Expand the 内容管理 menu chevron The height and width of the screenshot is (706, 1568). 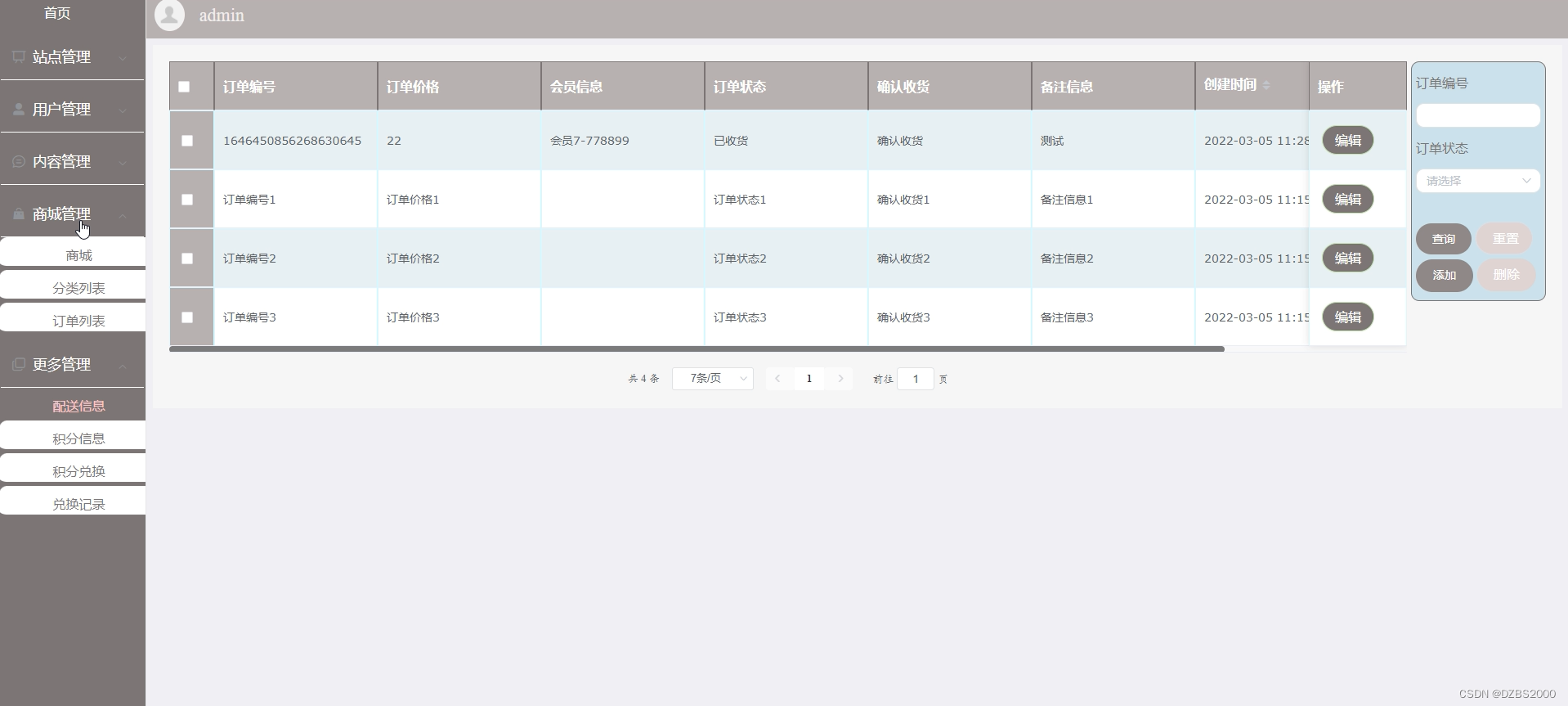(123, 163)
